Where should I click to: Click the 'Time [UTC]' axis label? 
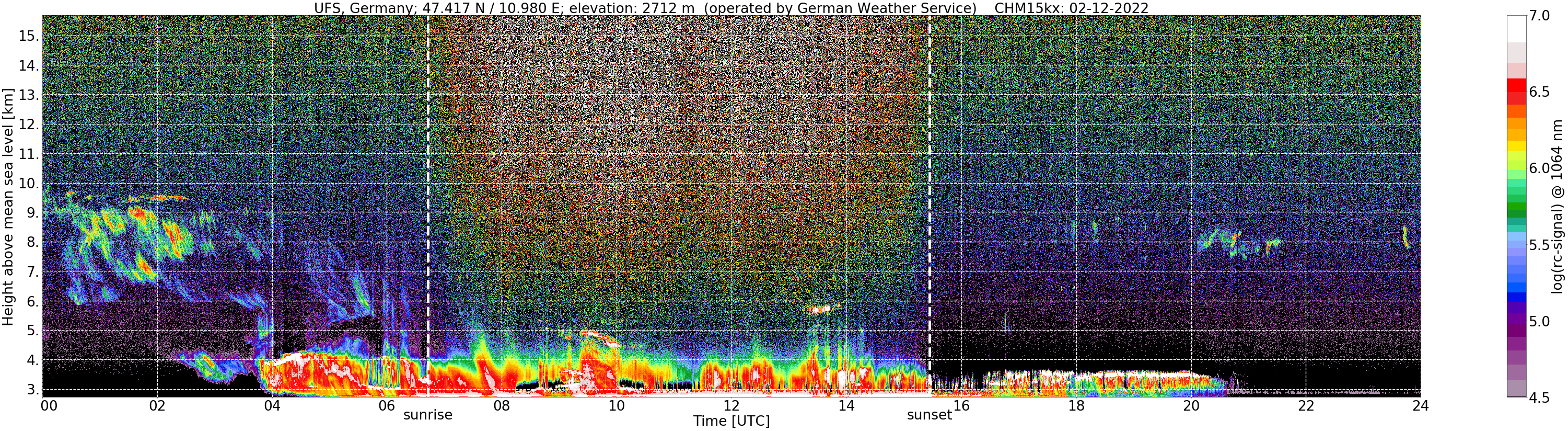click(x=731, y=421)
